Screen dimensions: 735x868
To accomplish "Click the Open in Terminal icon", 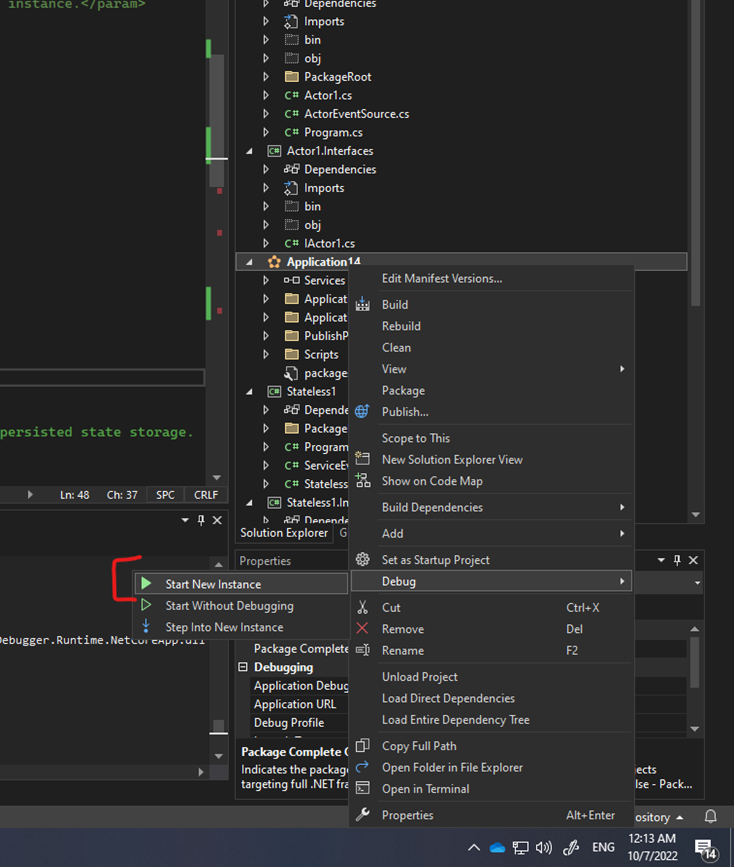I will [x=363, y=788].
